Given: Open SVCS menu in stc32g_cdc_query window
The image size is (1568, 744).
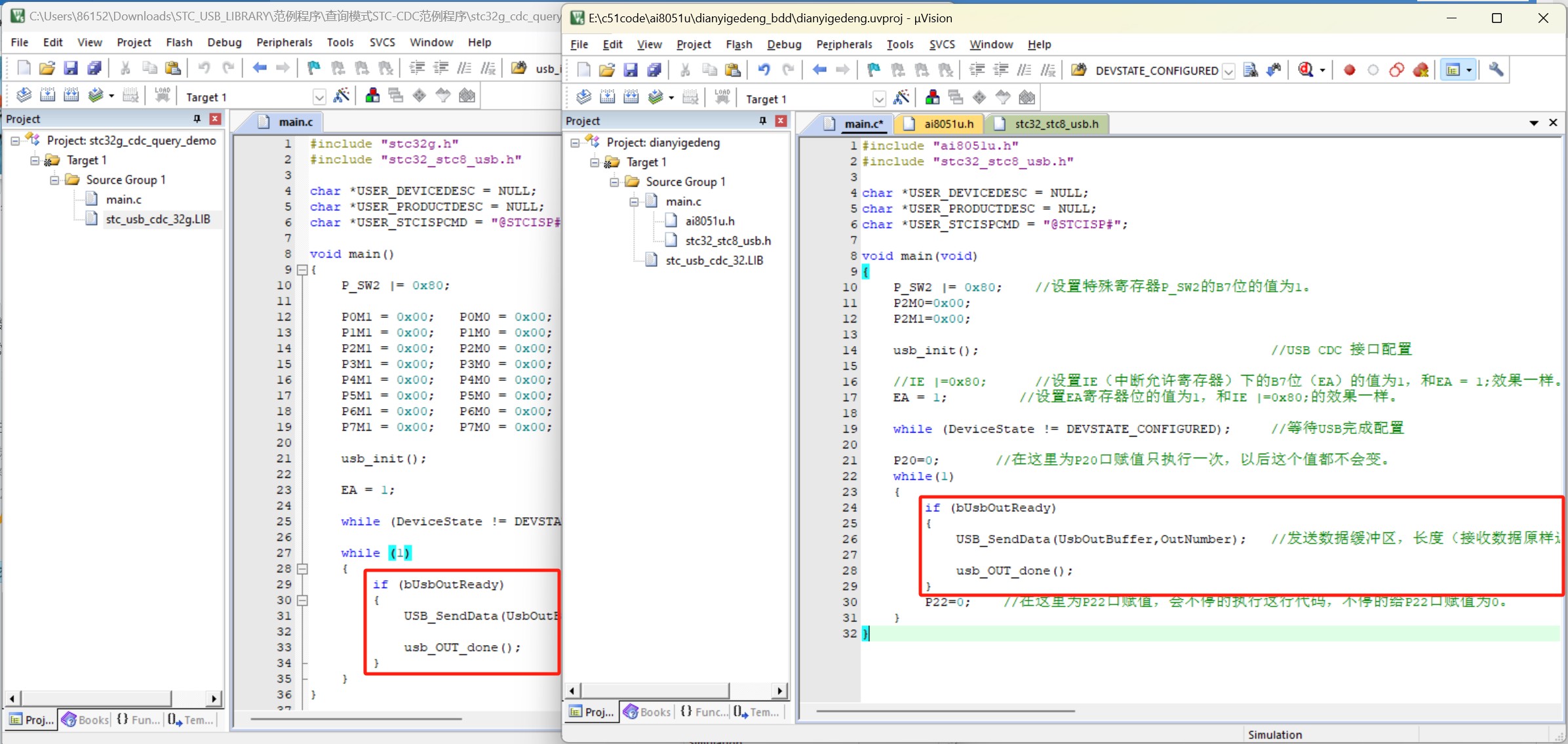Looking at the screenshot, I should point(382,42).
